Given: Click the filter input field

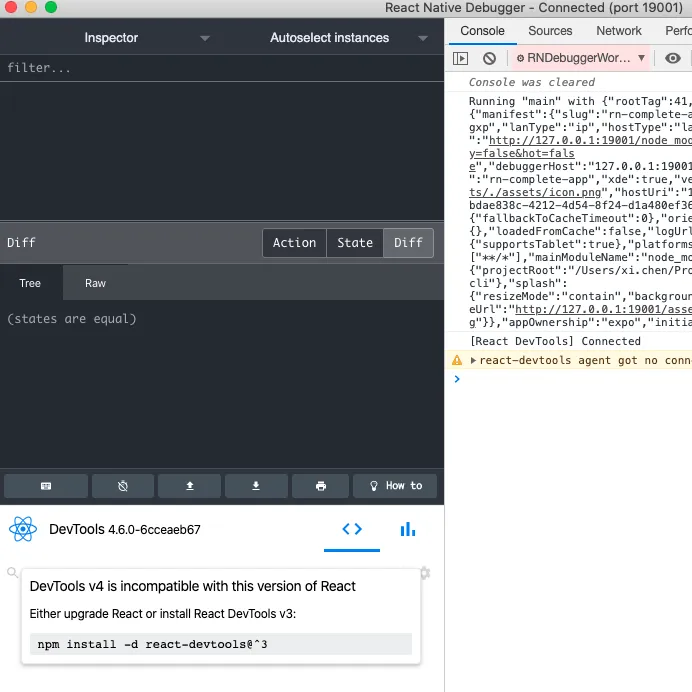Looking at the screenshot, I should (x=222, y=68).
